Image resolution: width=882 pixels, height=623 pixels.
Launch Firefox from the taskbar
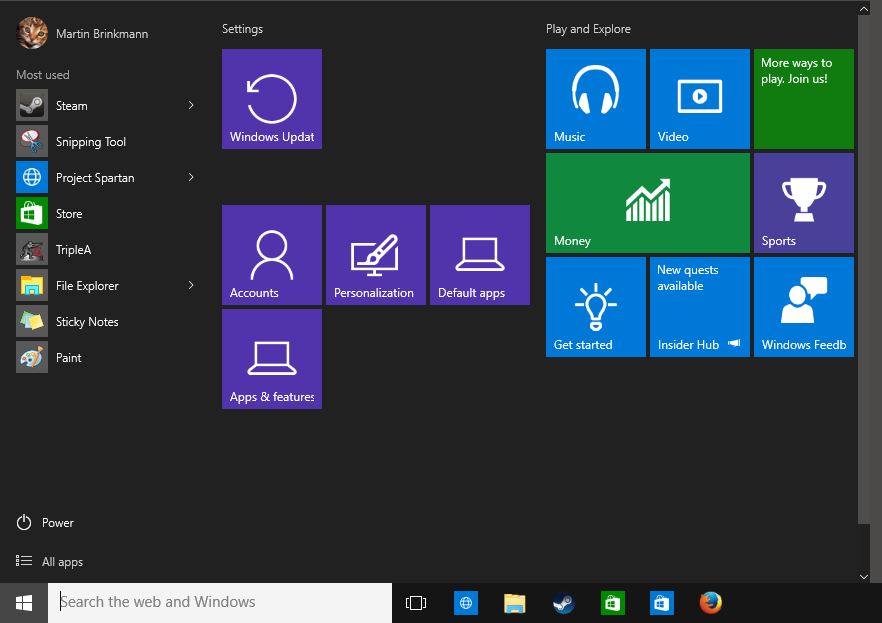coord(710,603)
